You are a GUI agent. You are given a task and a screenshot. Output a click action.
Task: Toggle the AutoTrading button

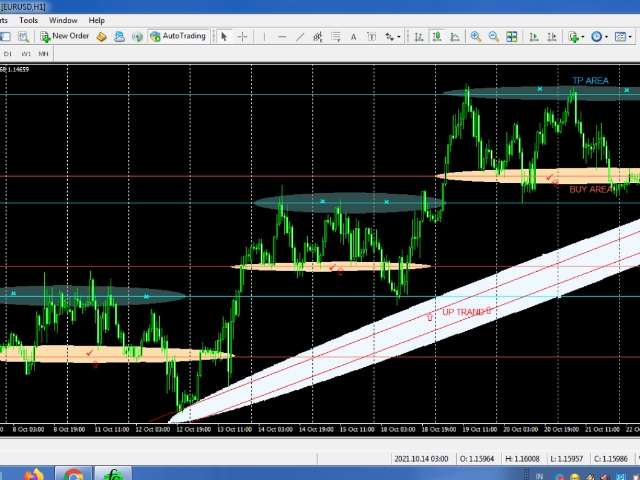point(178,36)
